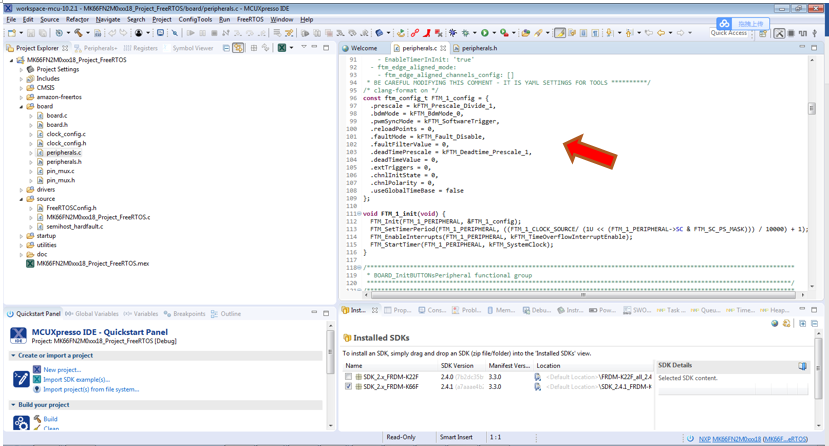Image resolution: width=829 pixels, height=446 pixels.
Task: Switch to the peripherals.h editor tab
Action: pyautogui.click(x=479, y=48)
